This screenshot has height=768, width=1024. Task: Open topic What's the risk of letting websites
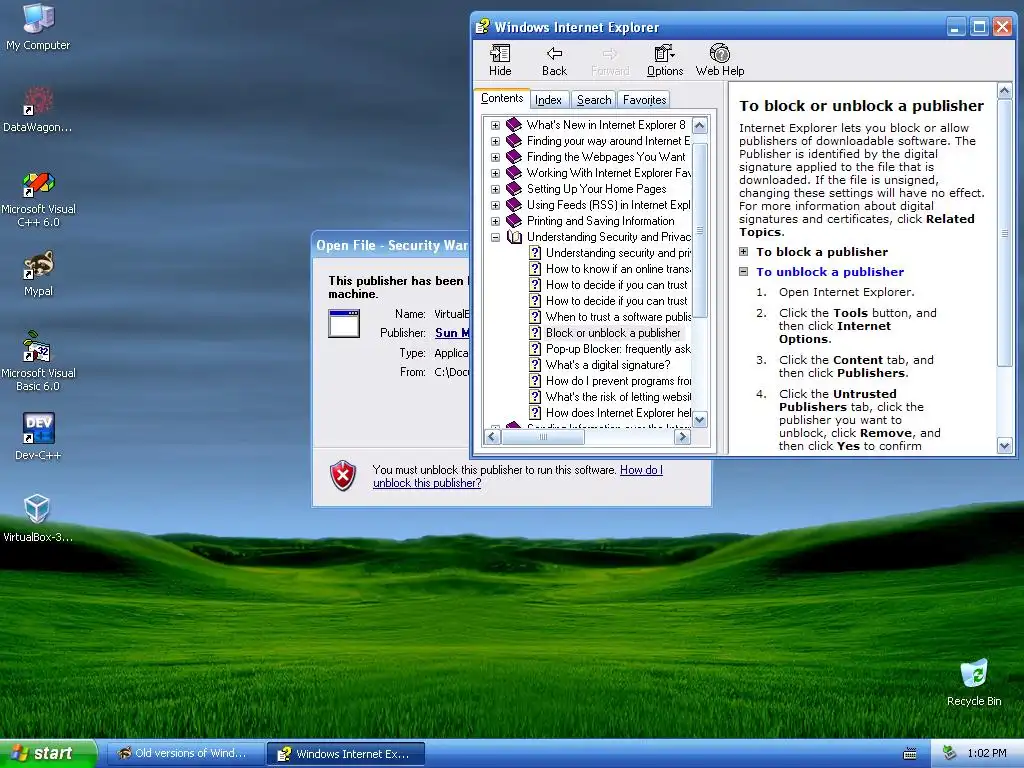618,397
